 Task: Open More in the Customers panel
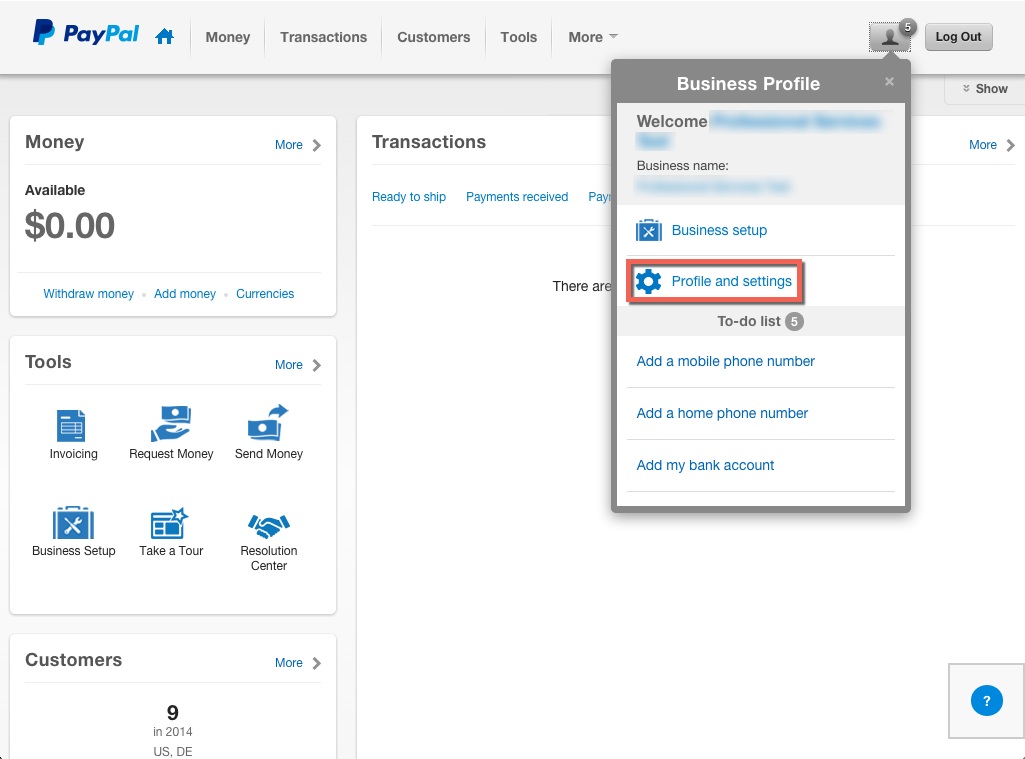click(289, 663)
